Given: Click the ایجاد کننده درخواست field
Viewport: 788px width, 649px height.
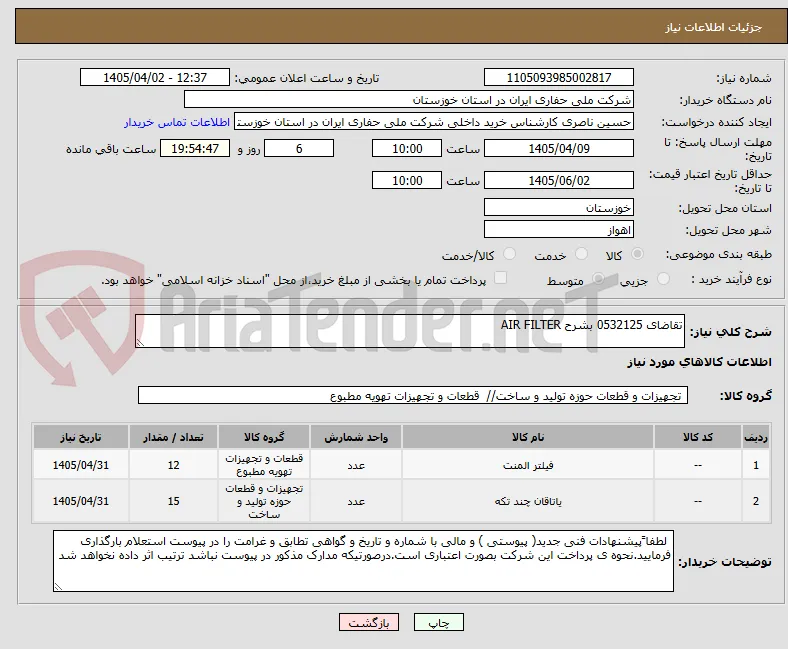Looking at the screenshot, I should (434, 122).
